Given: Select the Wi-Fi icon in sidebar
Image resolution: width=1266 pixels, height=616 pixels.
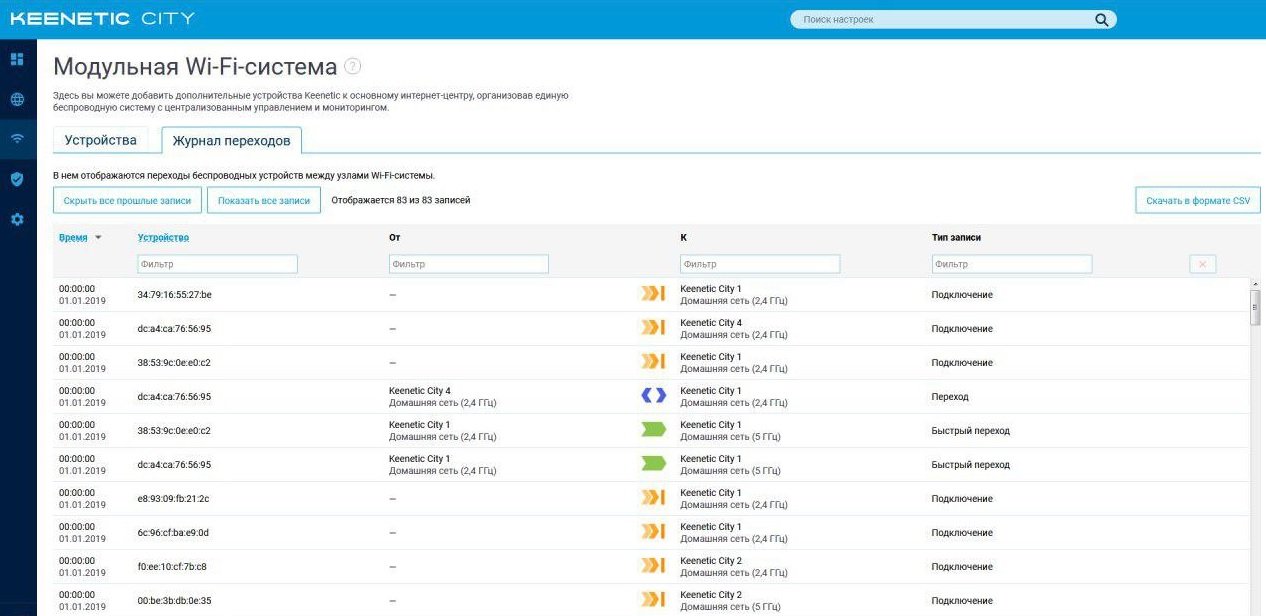Looking at the screenshot, I should coord(17,139).
